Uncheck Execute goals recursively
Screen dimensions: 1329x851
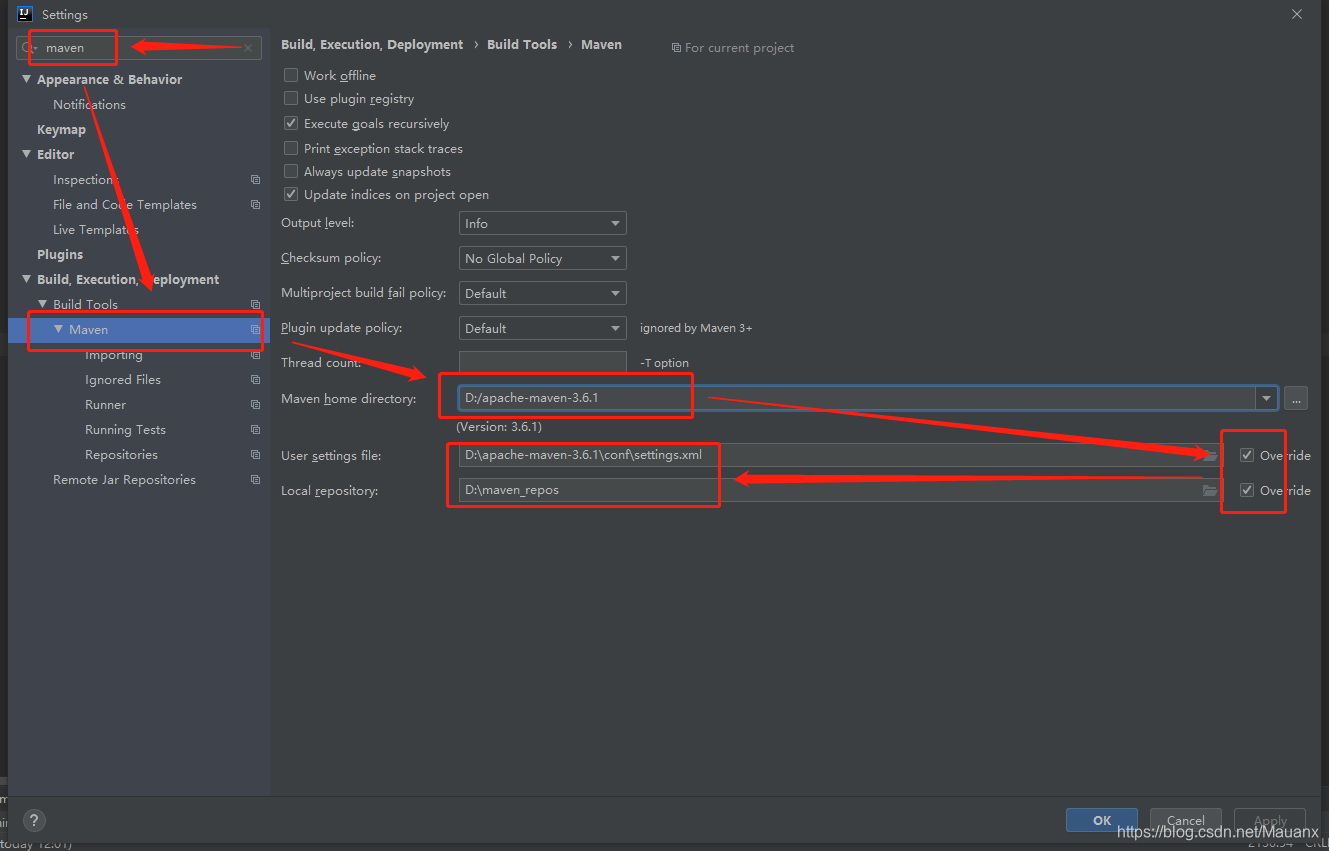(x=291, y=123)
